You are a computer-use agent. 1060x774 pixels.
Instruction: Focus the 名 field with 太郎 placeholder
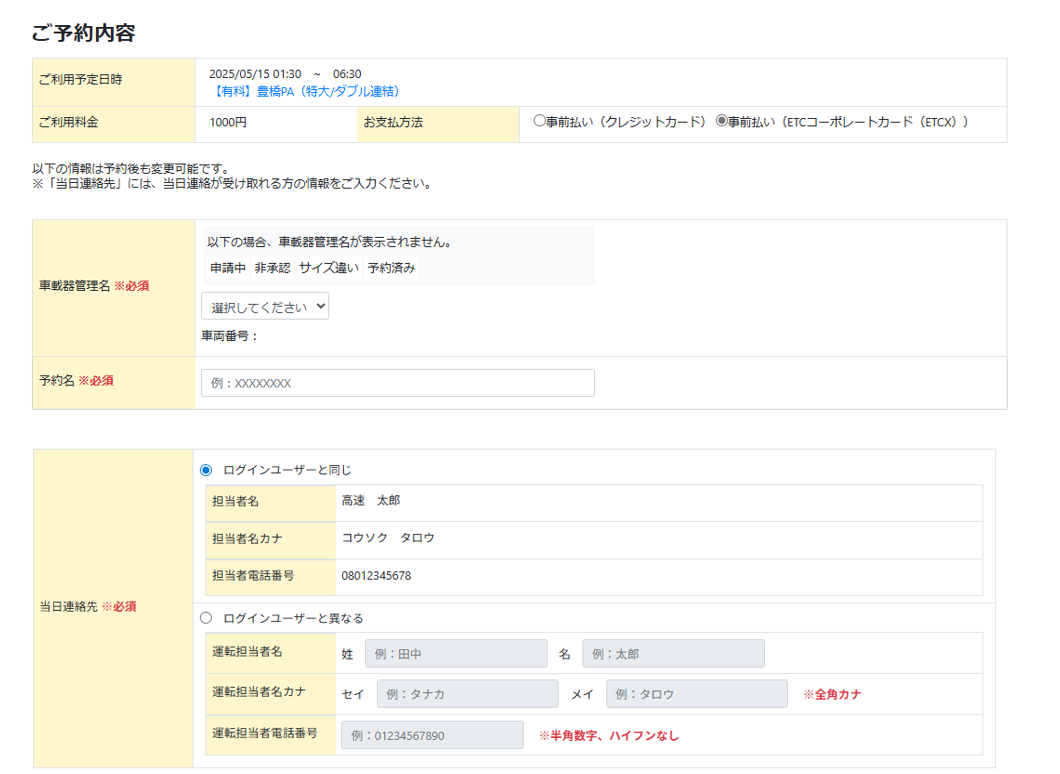tap(673, 654)
